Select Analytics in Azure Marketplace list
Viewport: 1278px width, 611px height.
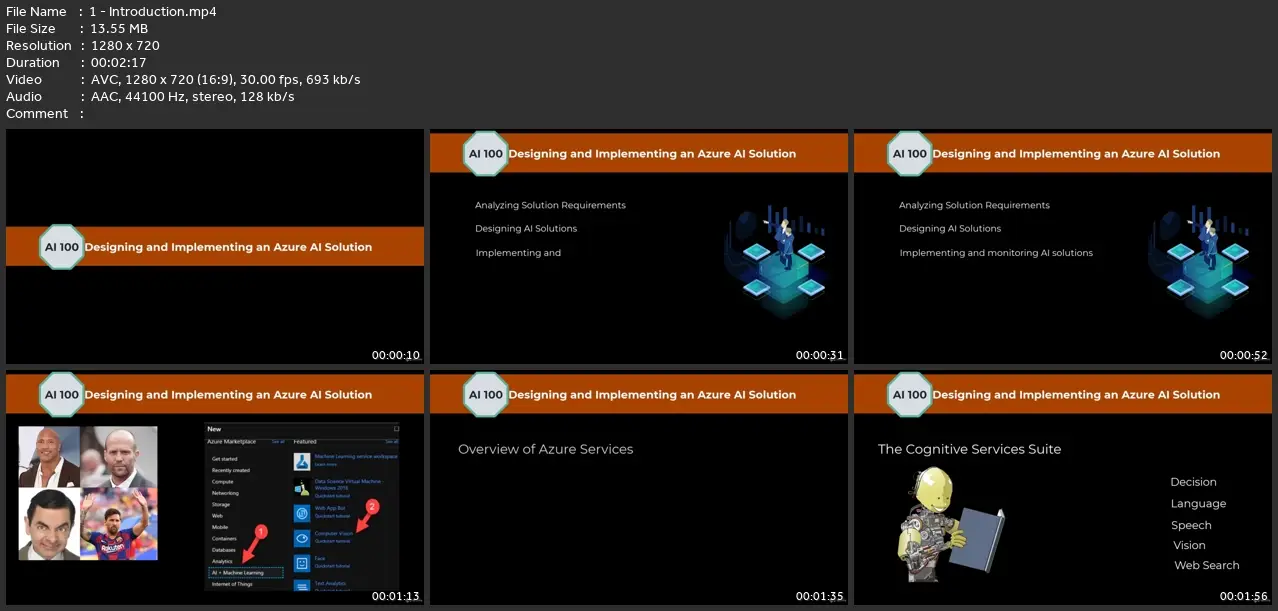pos(222,561)
